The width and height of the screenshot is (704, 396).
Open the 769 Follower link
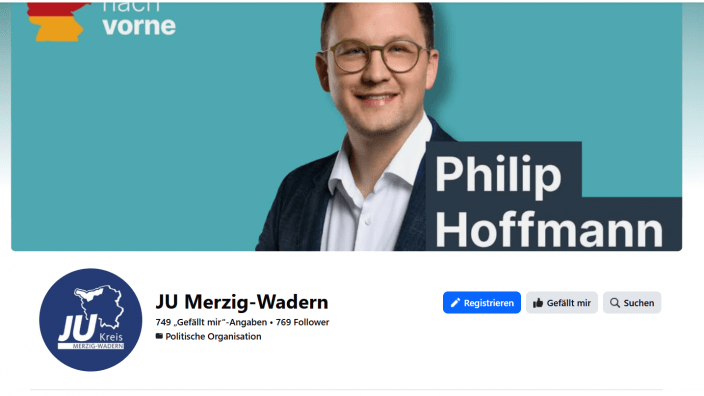(302, 322)
